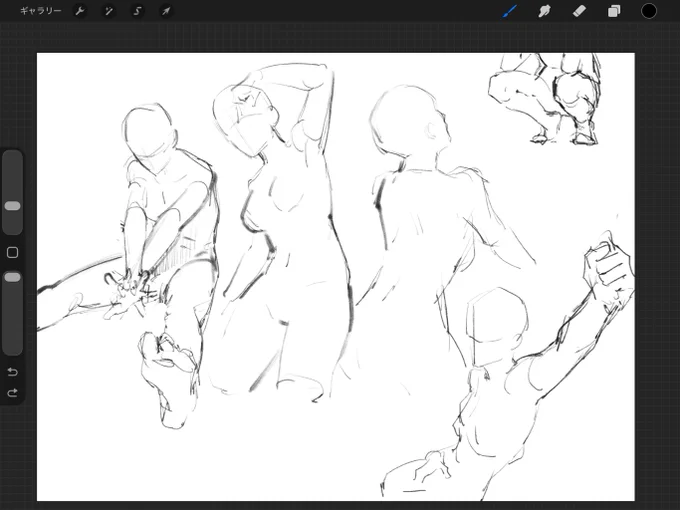Activate the Selection S-shaped tool
680x510 pixels.
[137, 11]
